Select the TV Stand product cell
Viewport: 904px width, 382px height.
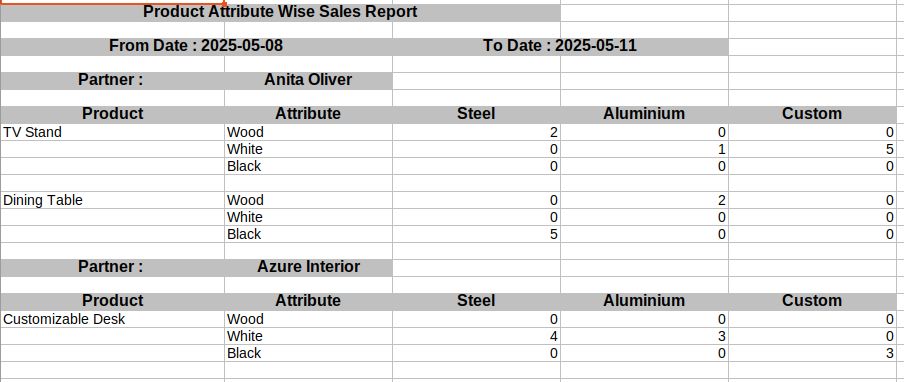point(112,132)
